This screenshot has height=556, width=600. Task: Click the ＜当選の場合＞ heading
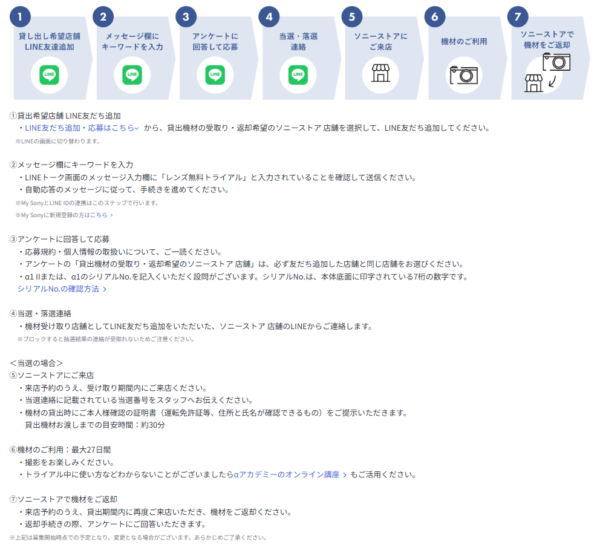[x=36, y=363]
